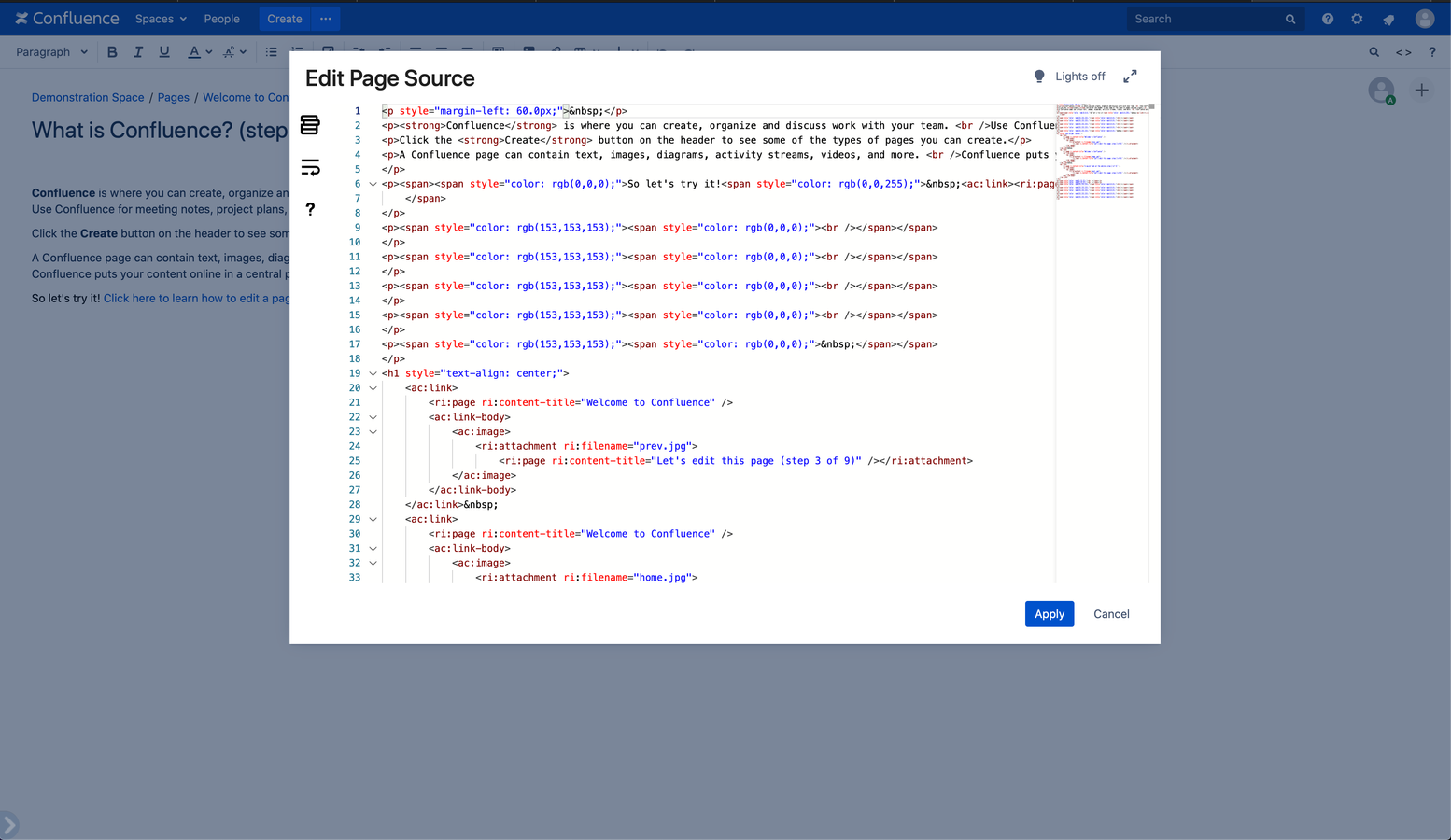Open the administration gear menu
The height and width of the screenshot is (840, 1451).
1358,19
